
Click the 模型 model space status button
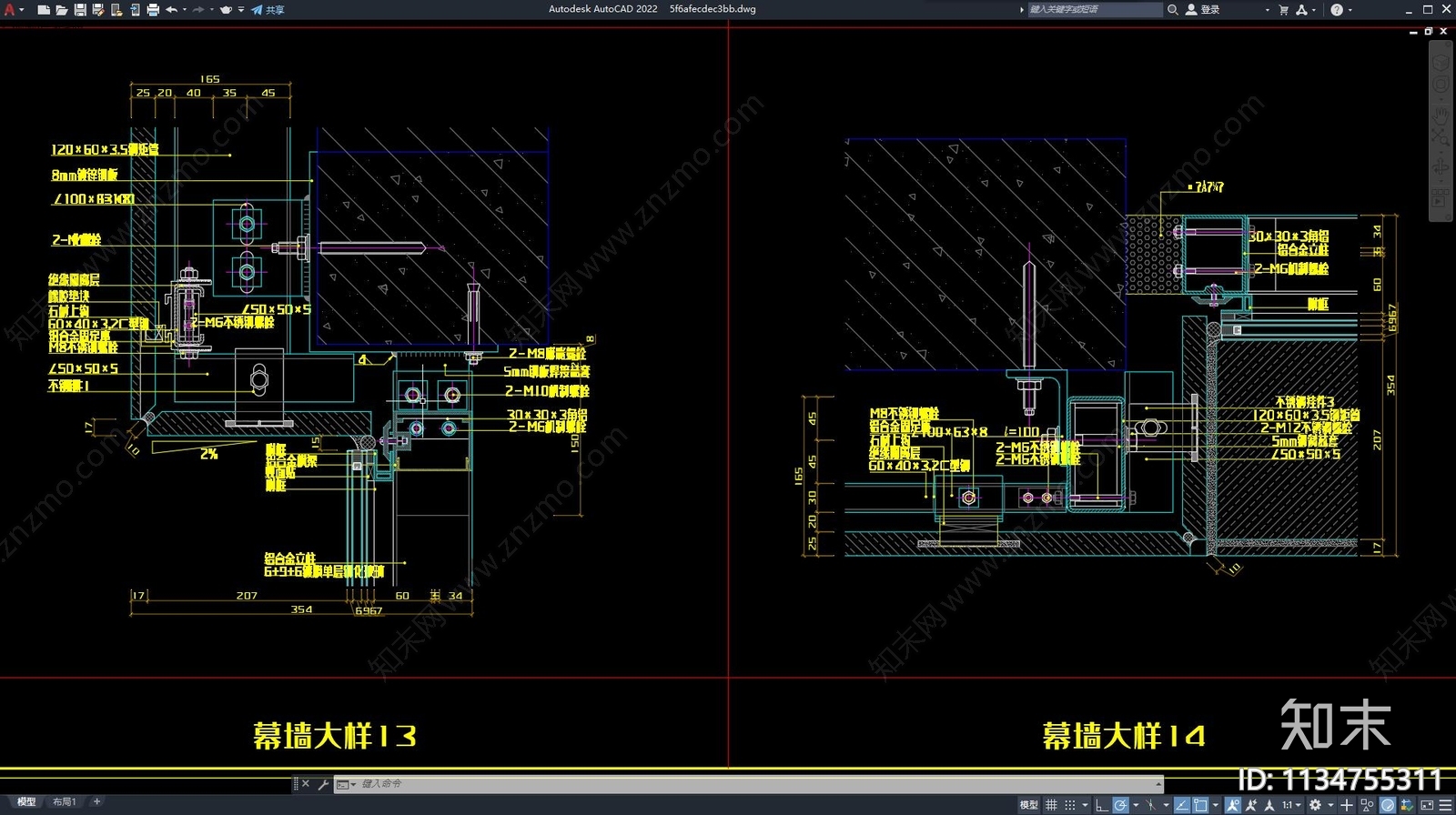coord(1028,805)
